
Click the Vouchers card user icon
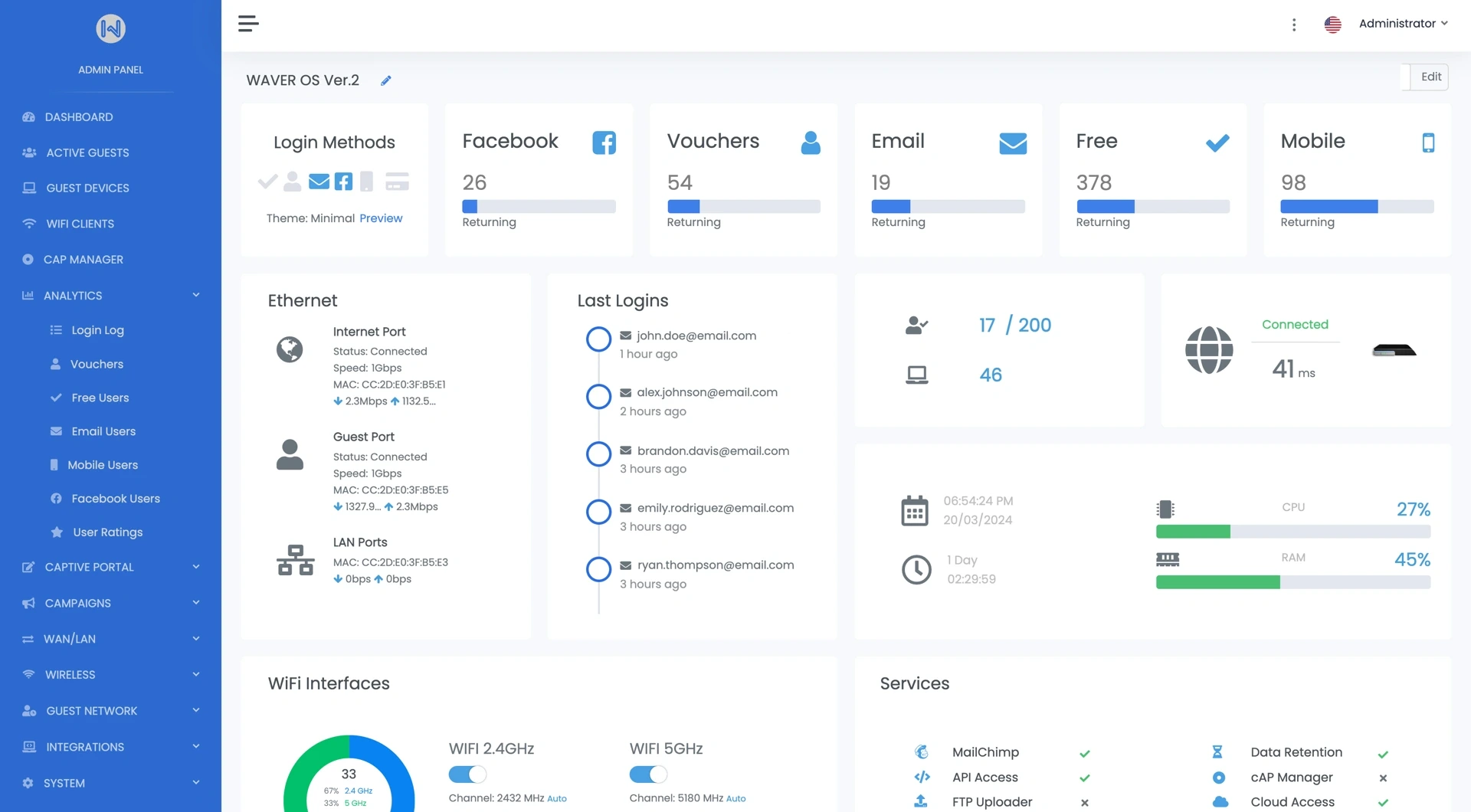tap(810, 142)
